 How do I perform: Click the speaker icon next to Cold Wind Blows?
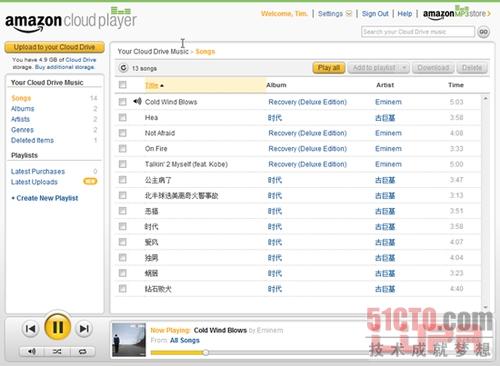pyautogui.click(x=137, y=101)
